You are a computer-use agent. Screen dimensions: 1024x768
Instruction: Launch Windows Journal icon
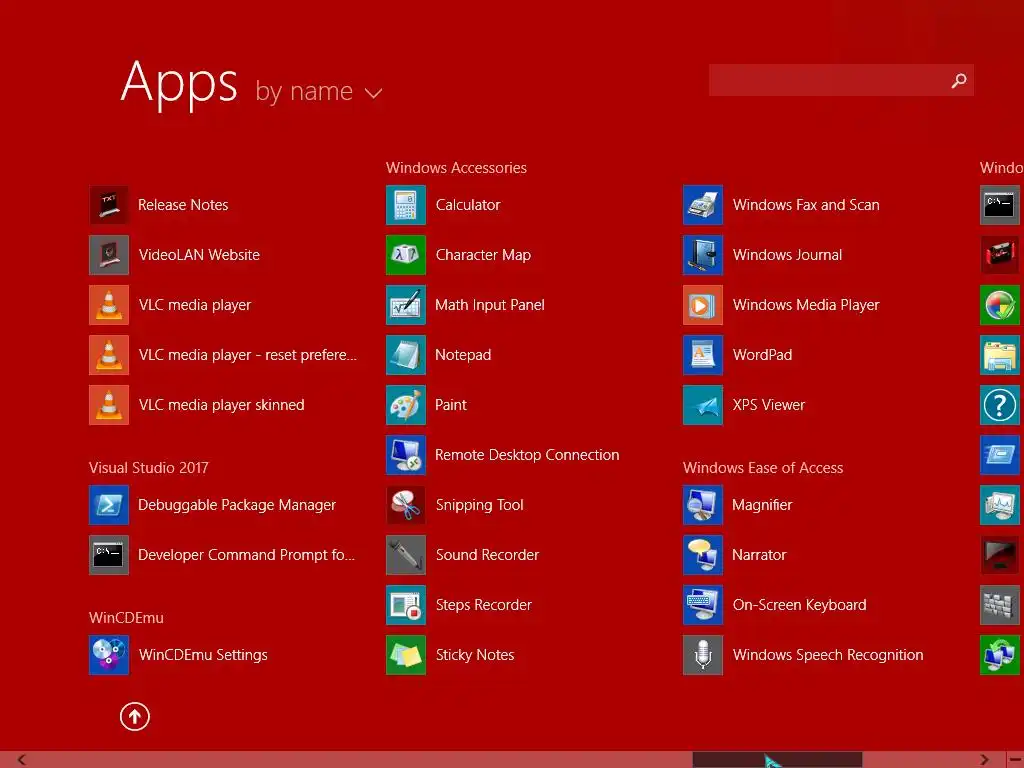tap(703, 255)
